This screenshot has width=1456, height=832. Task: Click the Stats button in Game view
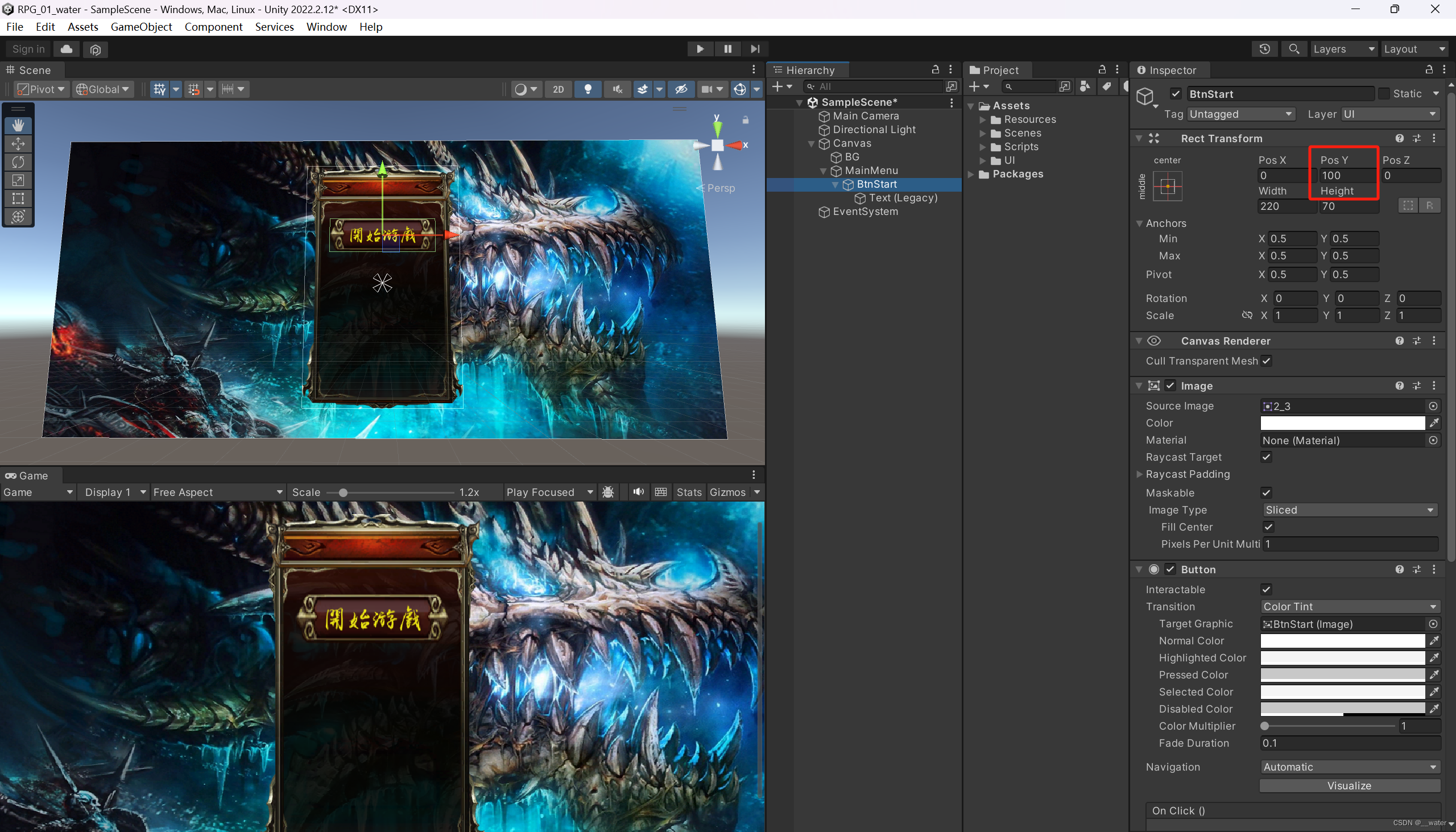pyautogui.click(x=689, y=492)
